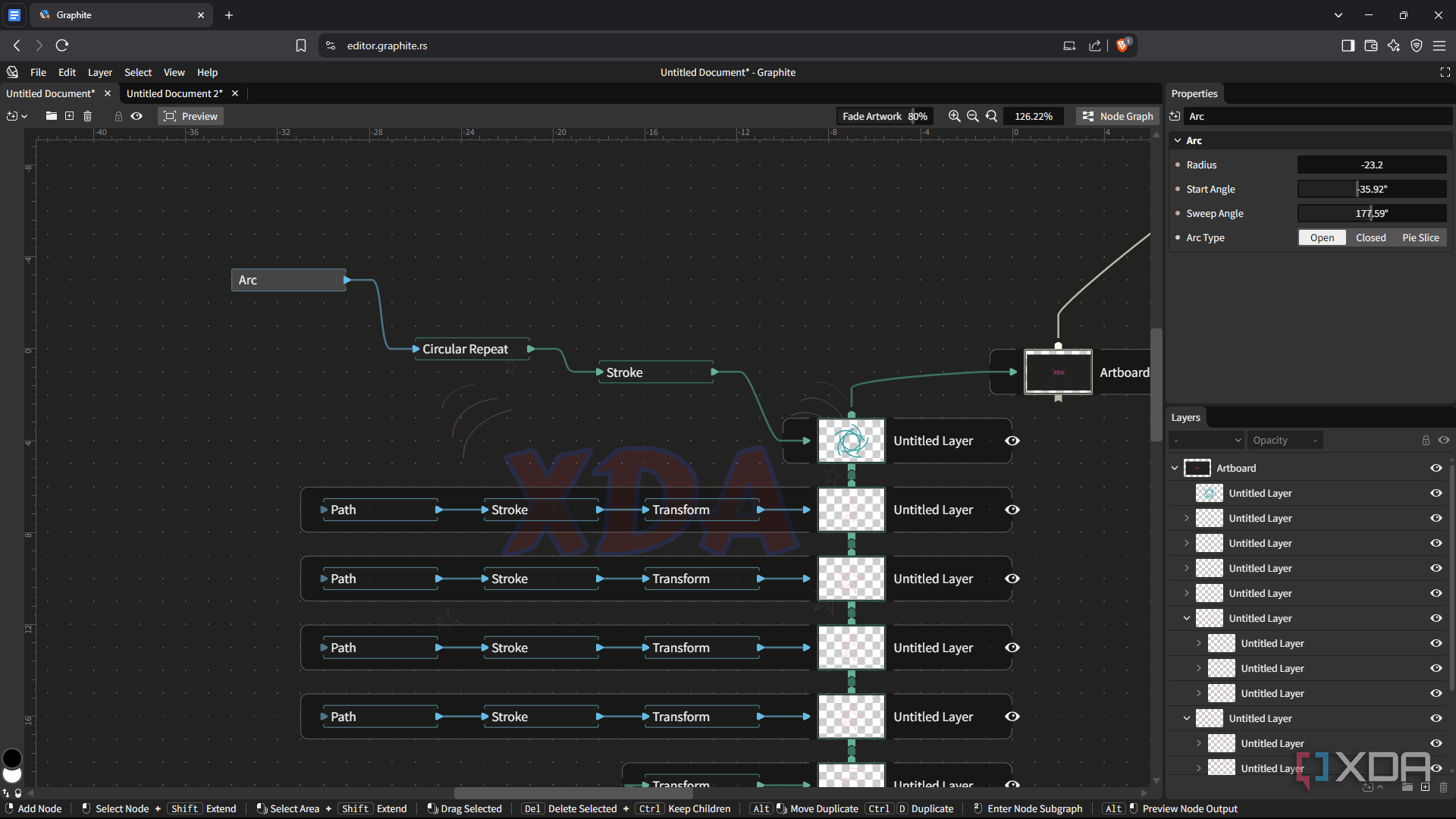Click the Fade Artwork 80% slider
The height and width of the screenshot is (819, 1456).
click(x=884, y=116)
